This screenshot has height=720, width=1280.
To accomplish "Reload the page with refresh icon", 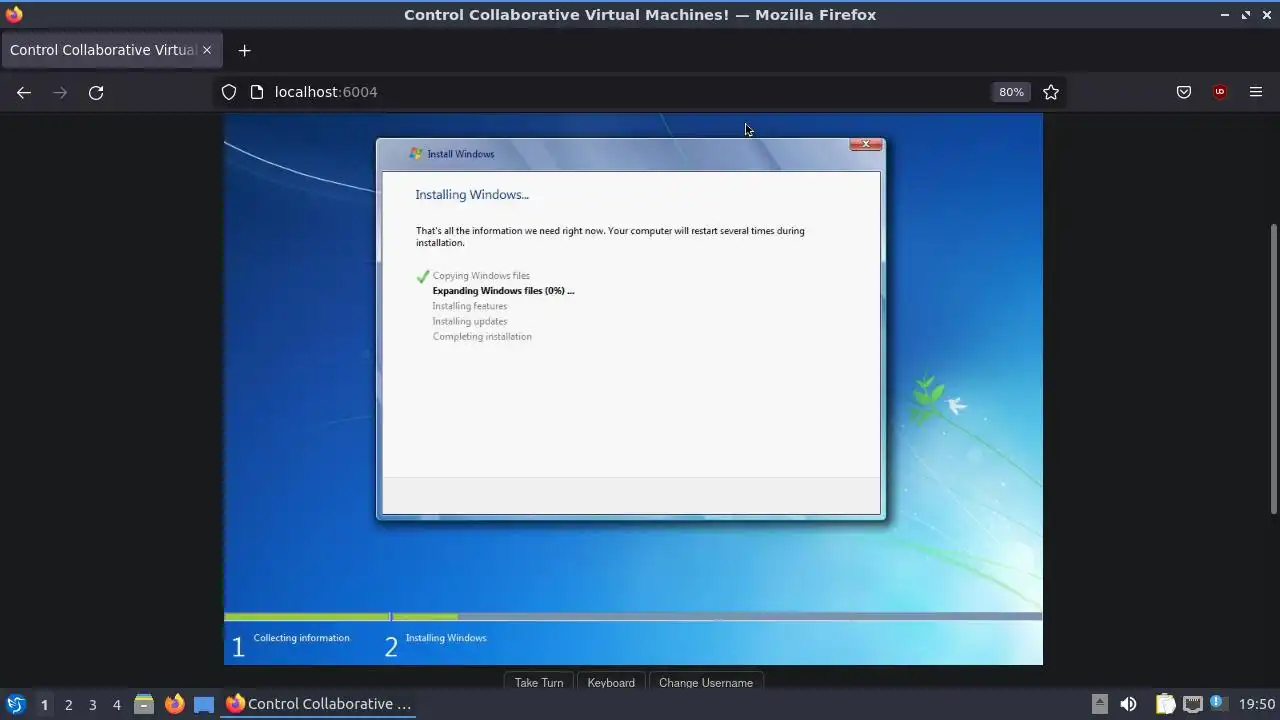I will point(96,92).
